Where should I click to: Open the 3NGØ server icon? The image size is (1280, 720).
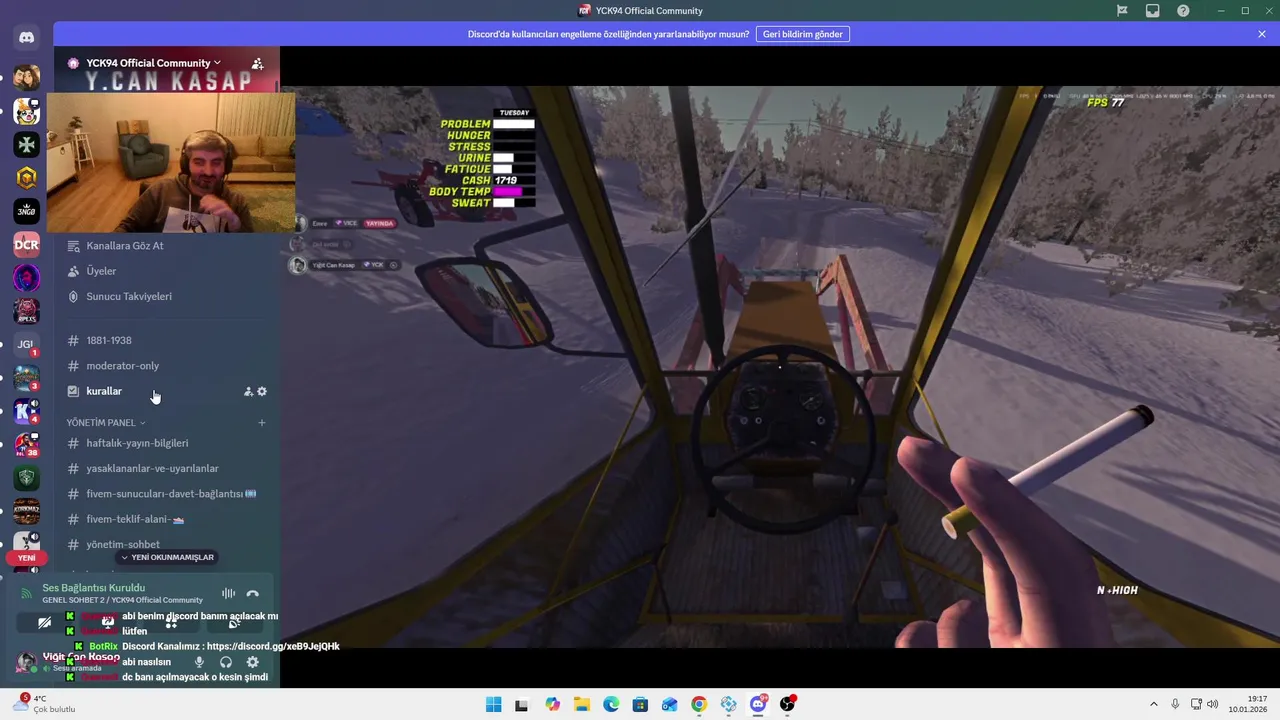[27, 211]
